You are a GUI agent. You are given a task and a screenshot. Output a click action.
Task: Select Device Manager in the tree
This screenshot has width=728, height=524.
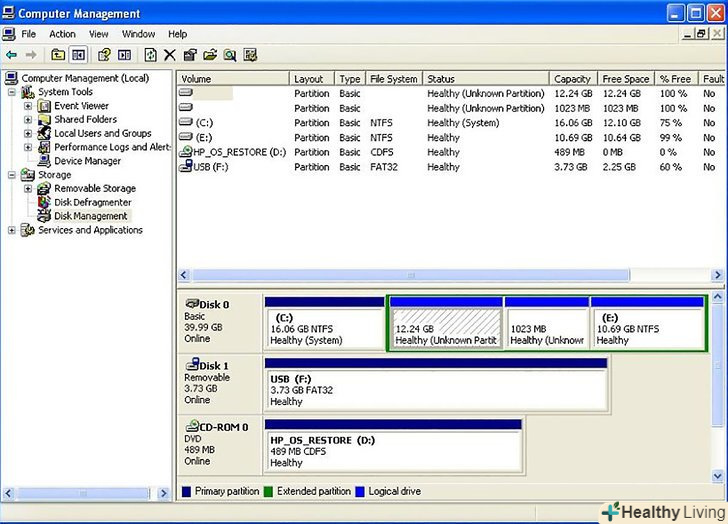tap(87, 161)
